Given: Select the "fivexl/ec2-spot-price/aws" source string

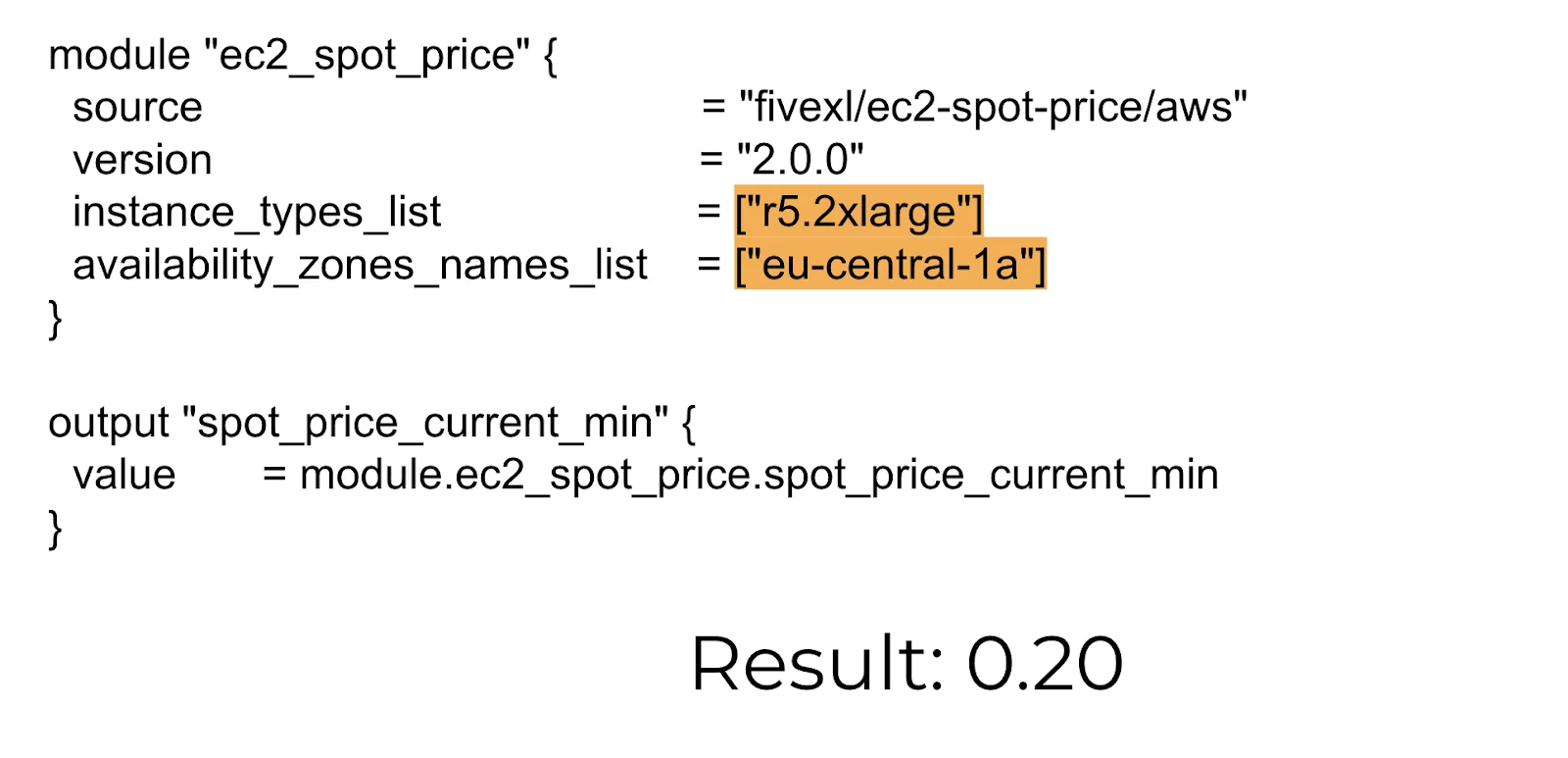Looking at the screenshot, I should pos(993,107).
